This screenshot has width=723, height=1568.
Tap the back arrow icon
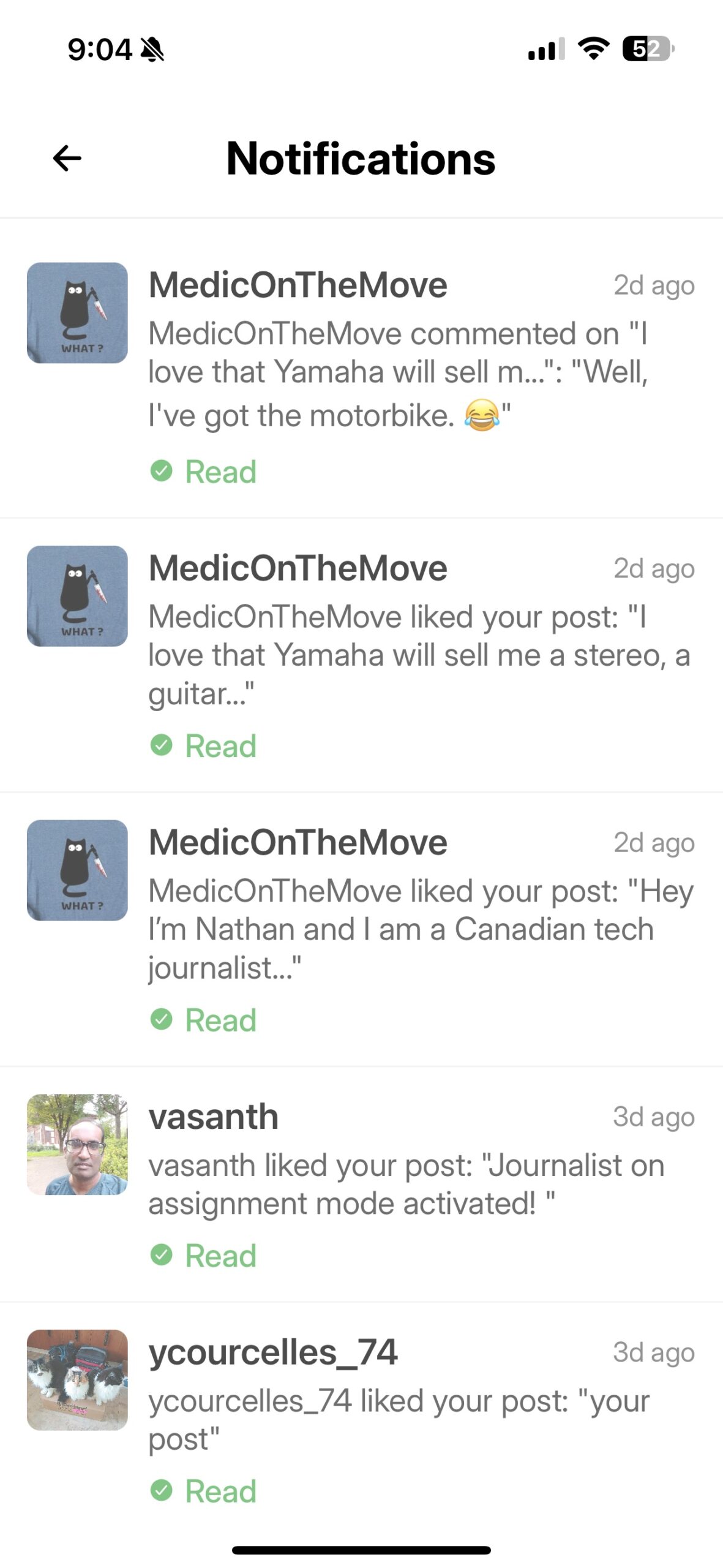(x=67, y=158)
